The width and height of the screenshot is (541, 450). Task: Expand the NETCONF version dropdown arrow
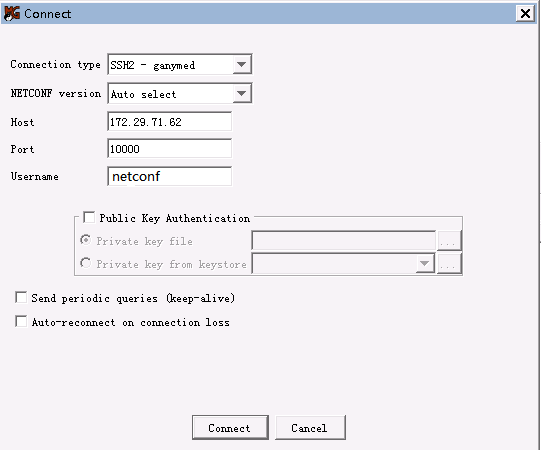click(x=242, y=93)
